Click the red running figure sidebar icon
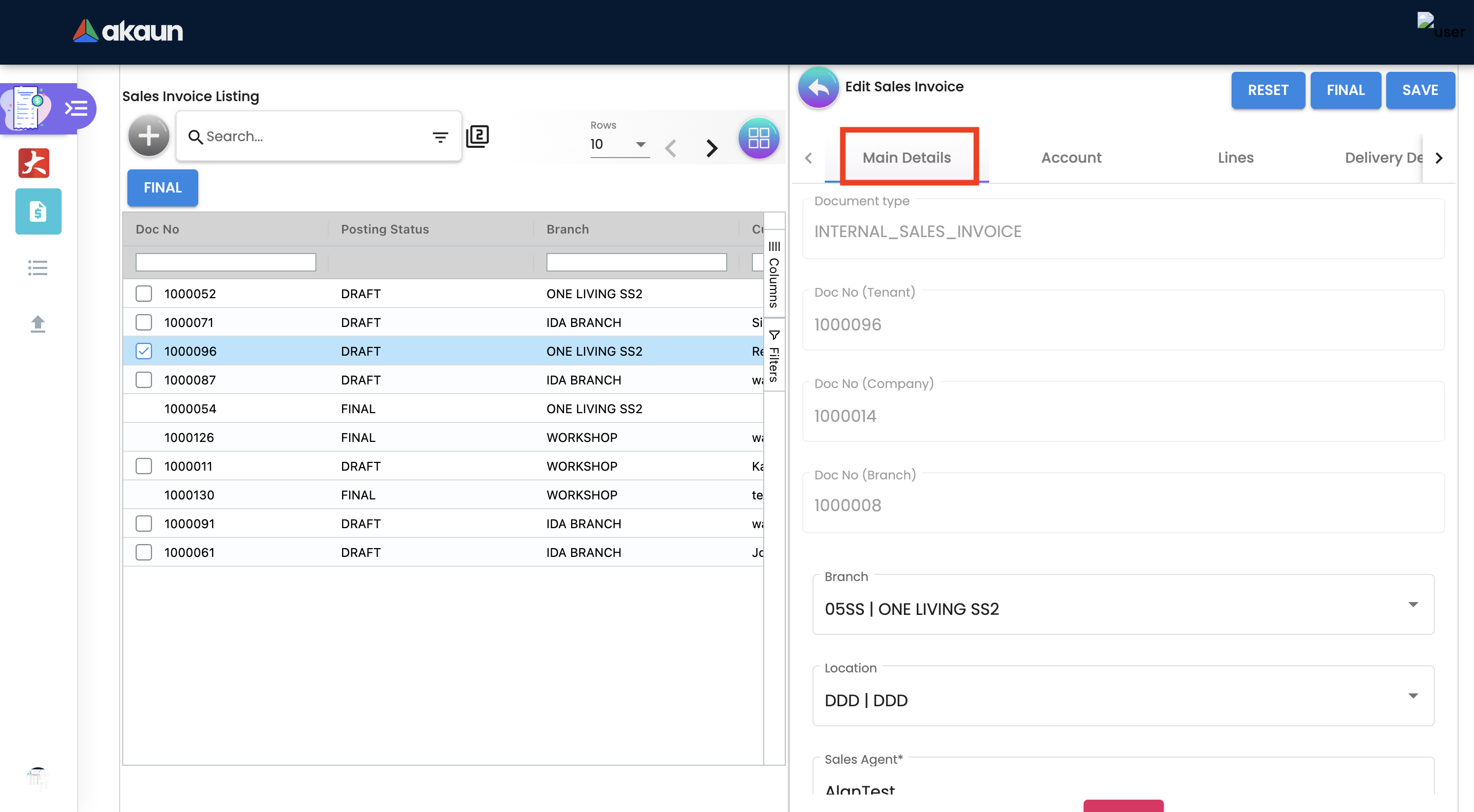This screenshot has width=1474, height=812. click(x=34, y=163)
